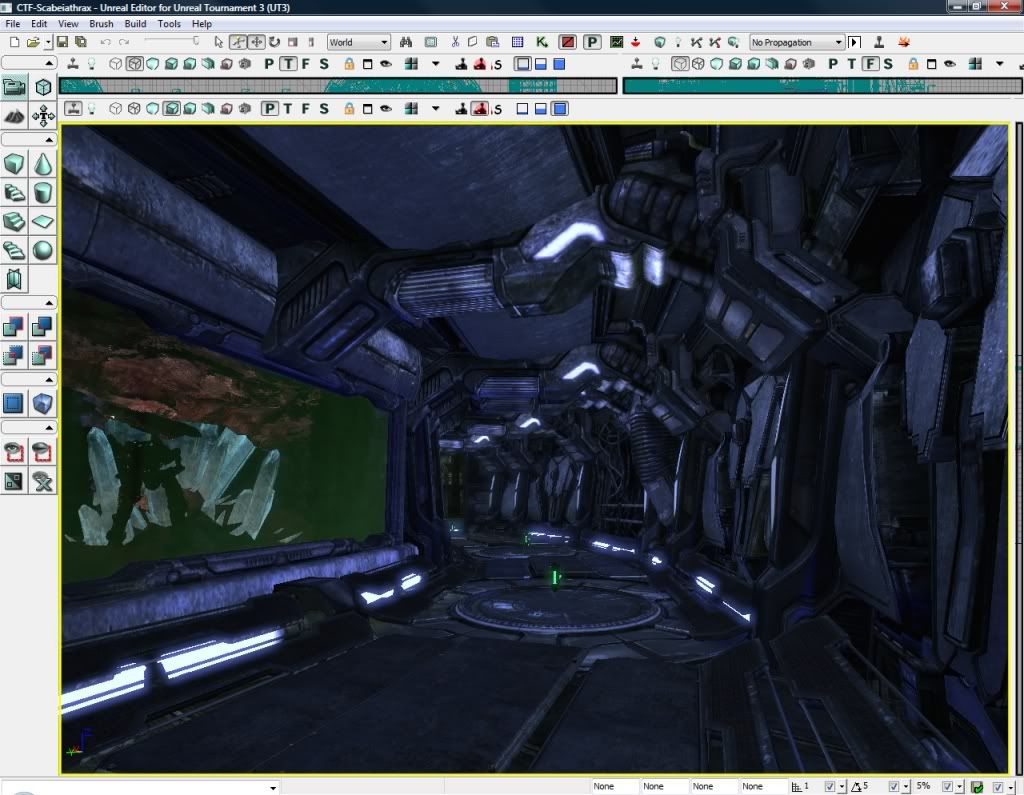Enable Front view in top-right viewport toolbar
Screen dimensions: 1024x795
pos(870,64)
